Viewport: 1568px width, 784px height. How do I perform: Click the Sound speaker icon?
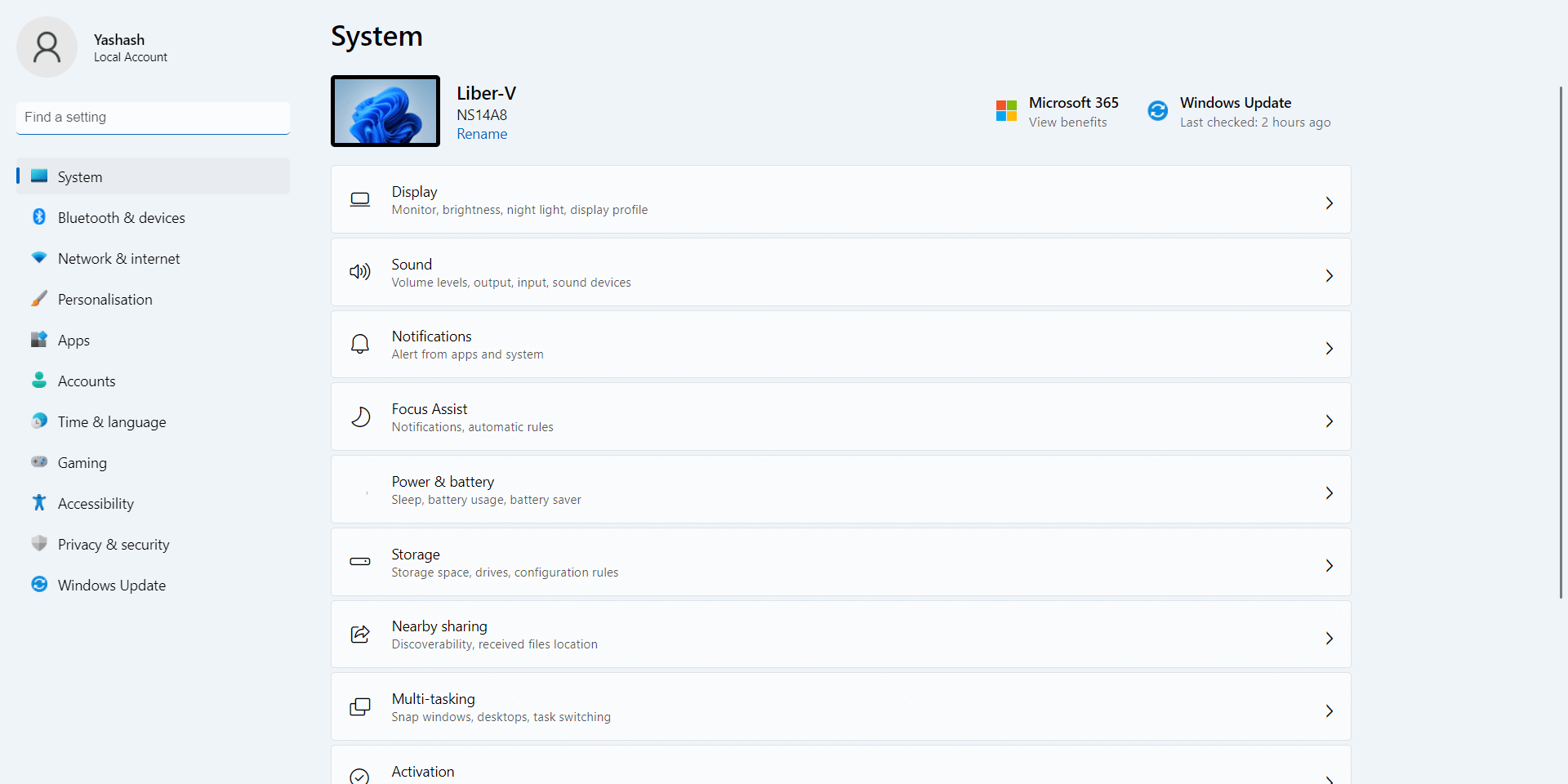(359, 272)
